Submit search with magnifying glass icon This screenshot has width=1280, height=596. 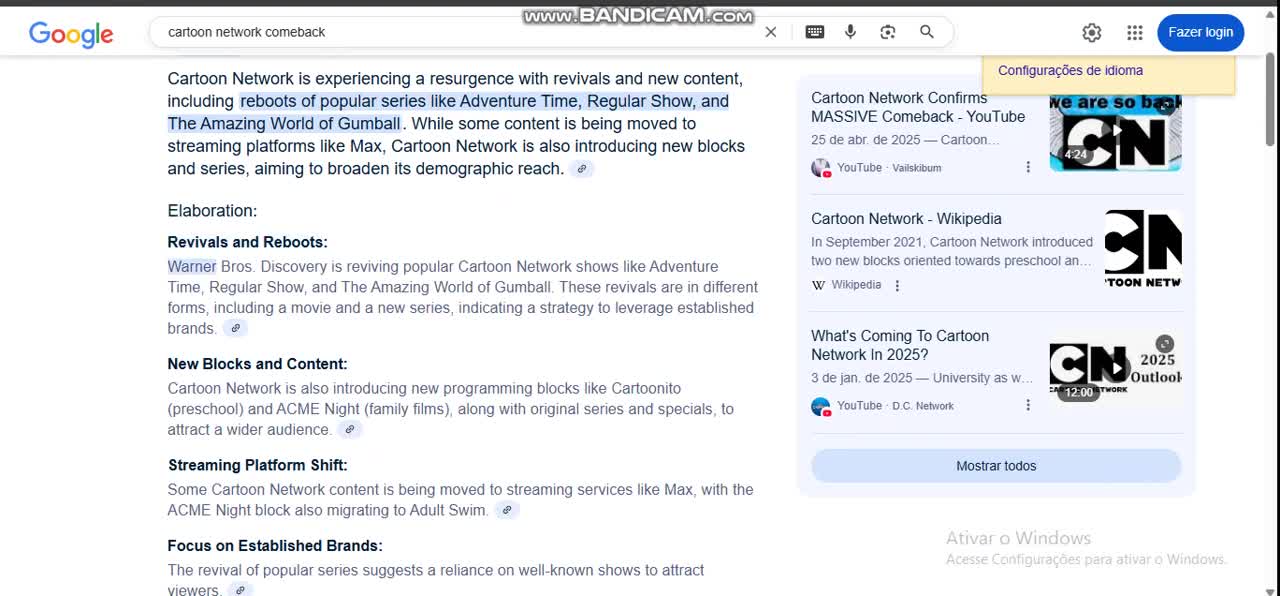[927, 32]
